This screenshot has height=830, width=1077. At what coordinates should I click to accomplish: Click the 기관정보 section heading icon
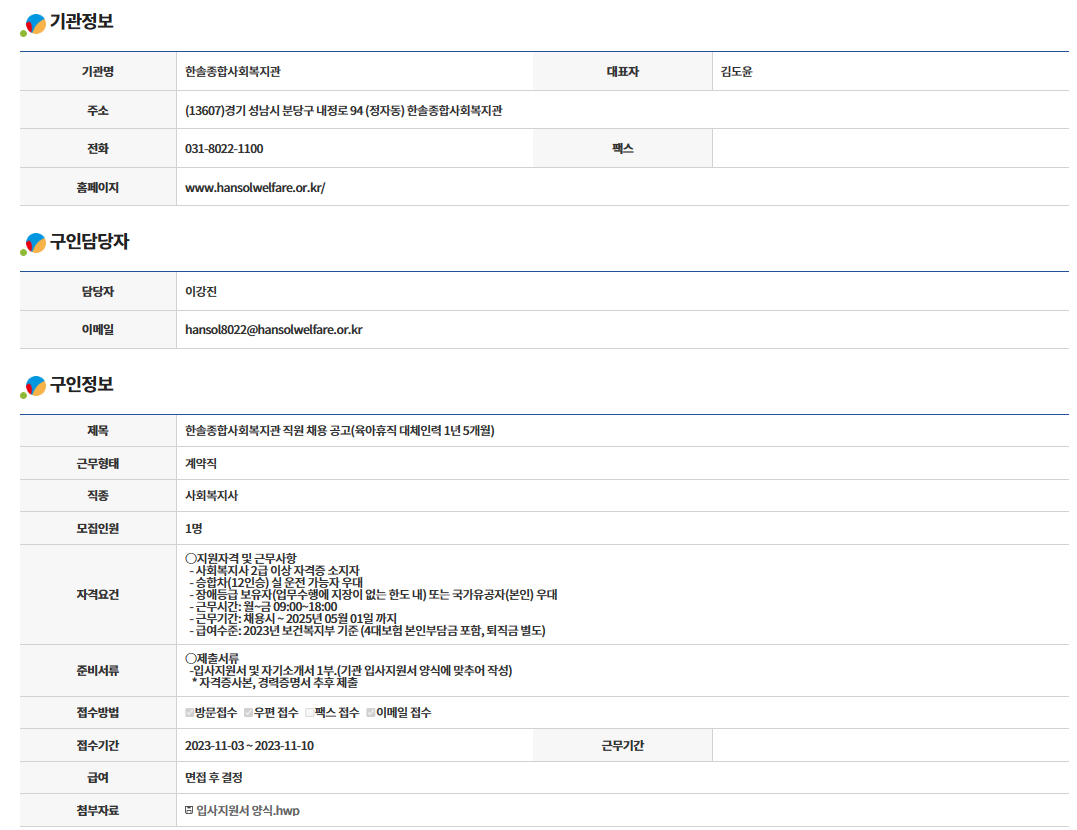[x=34, y=24]
